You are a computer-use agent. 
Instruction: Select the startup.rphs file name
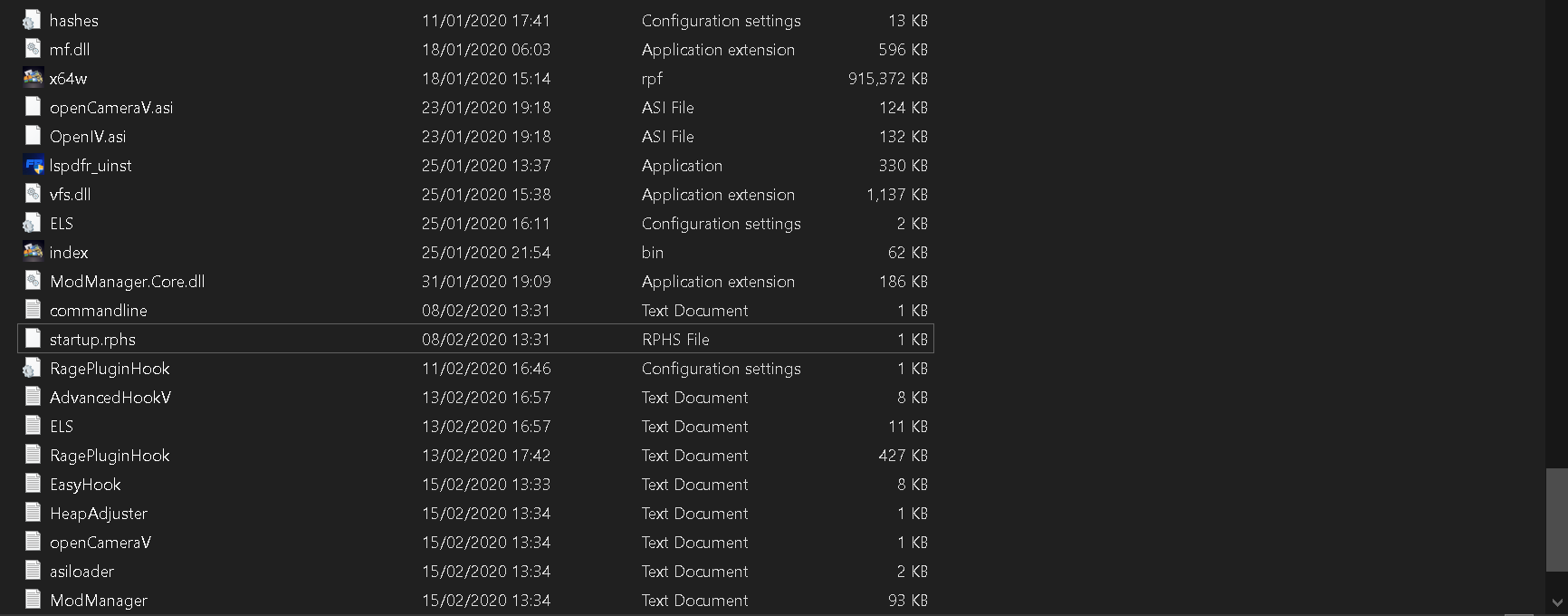[92, 340]
